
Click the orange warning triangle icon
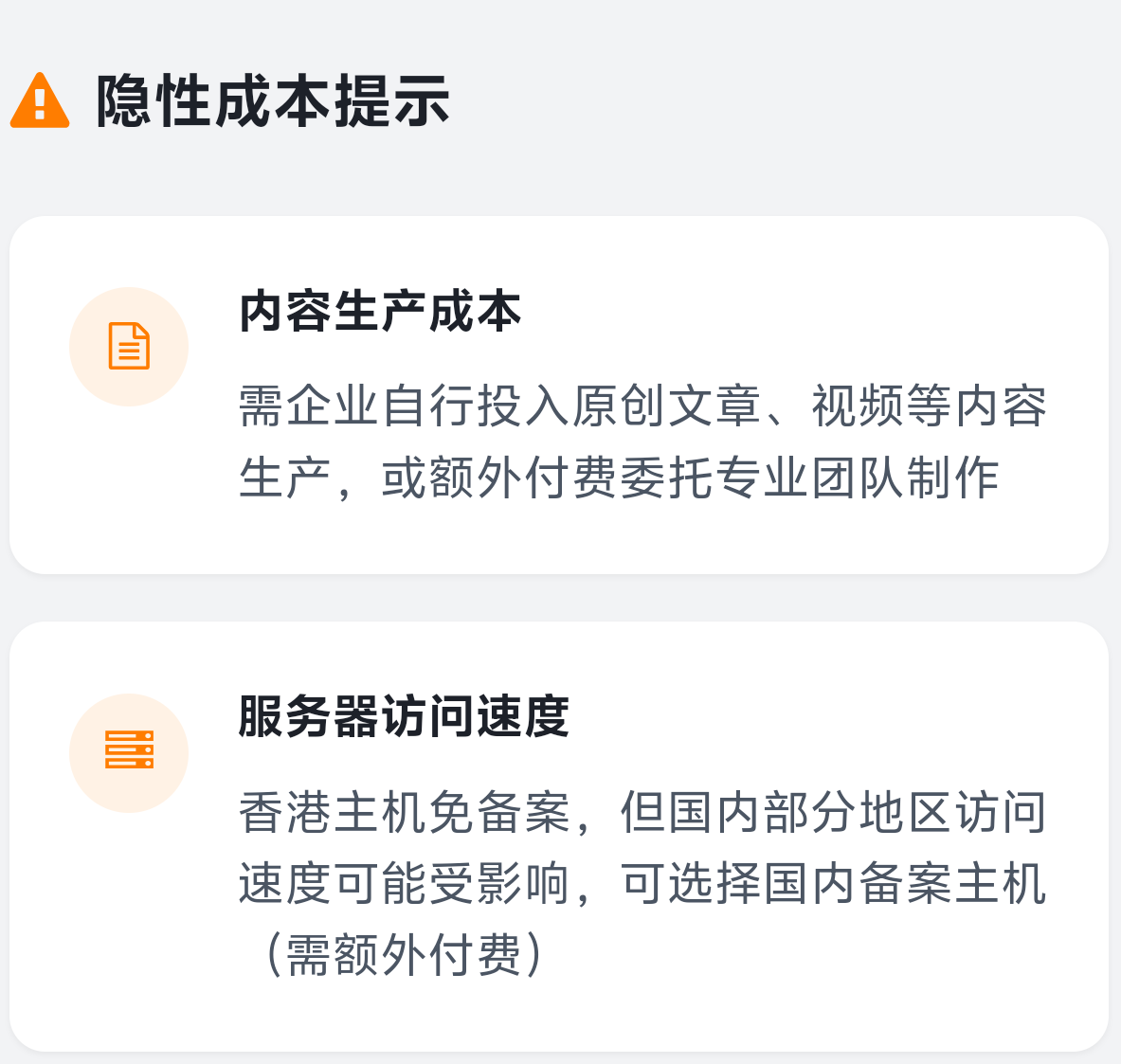pyautogui.click(x=40, y=100)
